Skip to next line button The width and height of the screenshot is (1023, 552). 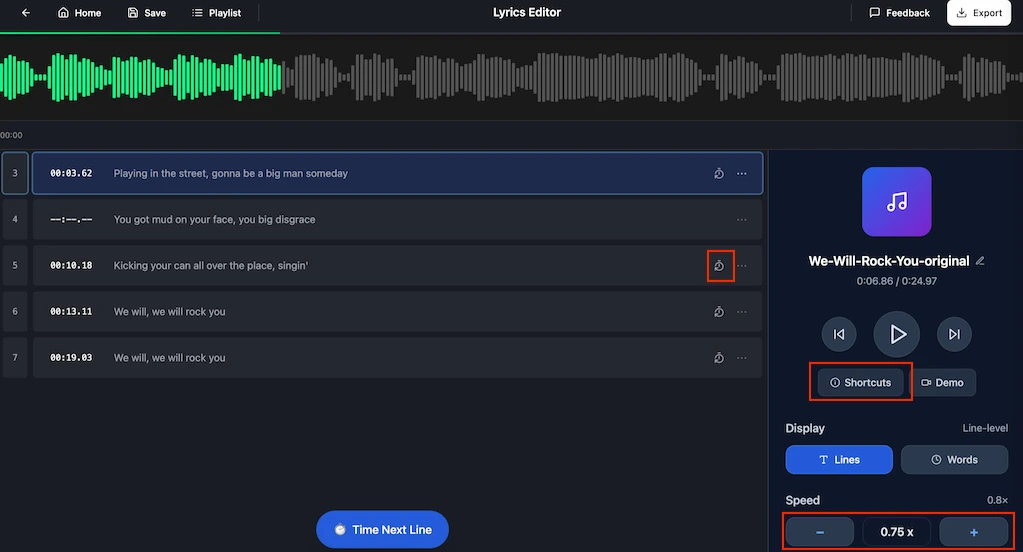pos(954,334)
